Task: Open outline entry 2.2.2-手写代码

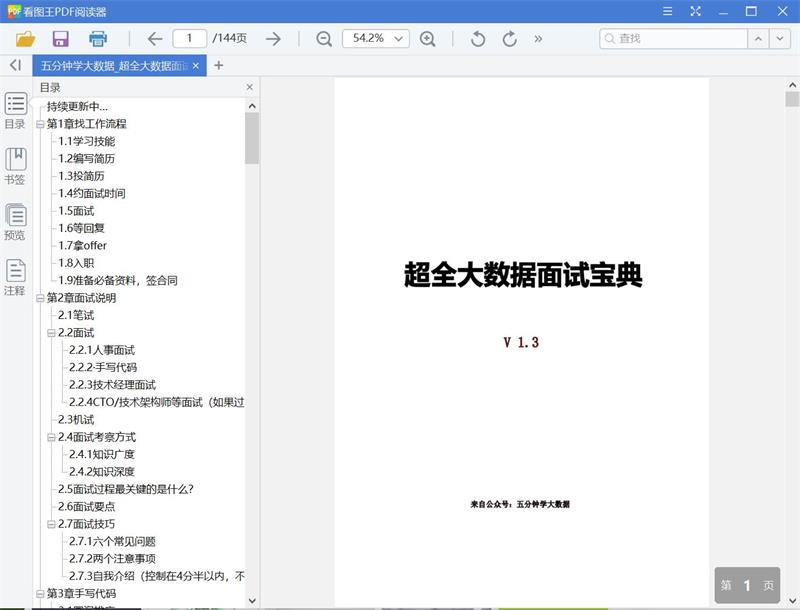Action: click(103, 367)
